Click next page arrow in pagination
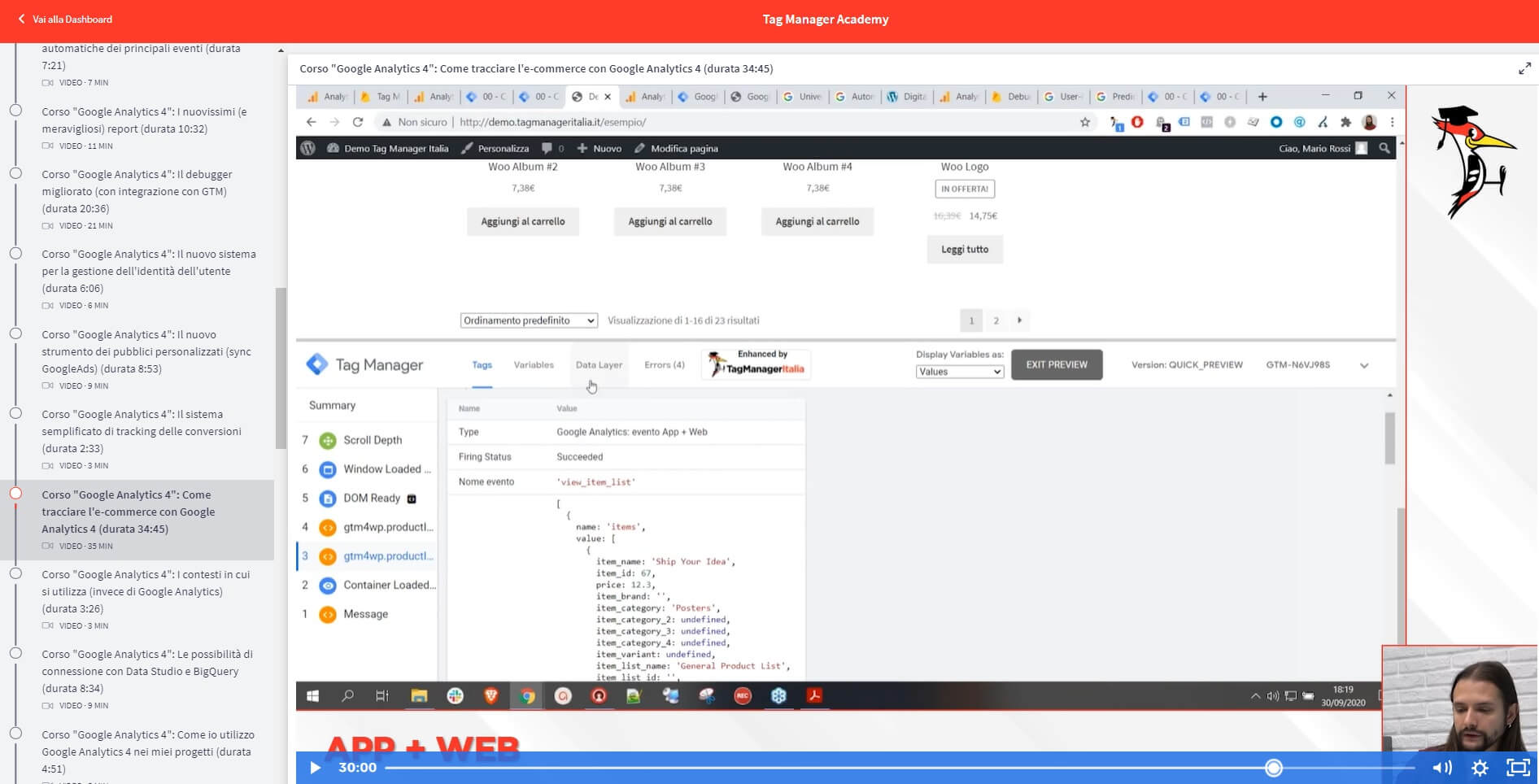The height and width of the screenshot is (784, 1539). tap(1019, 320)
